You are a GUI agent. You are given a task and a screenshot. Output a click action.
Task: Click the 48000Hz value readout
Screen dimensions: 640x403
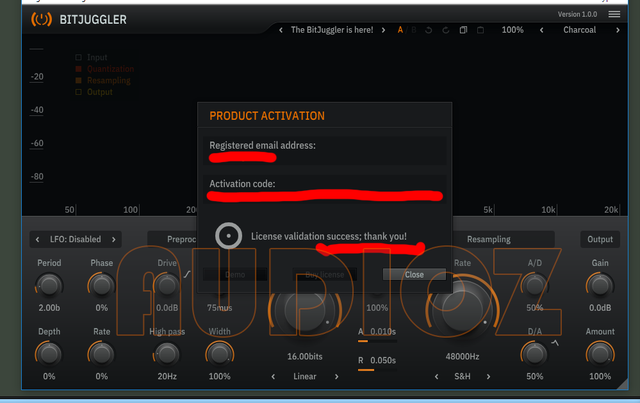point(462,356)
